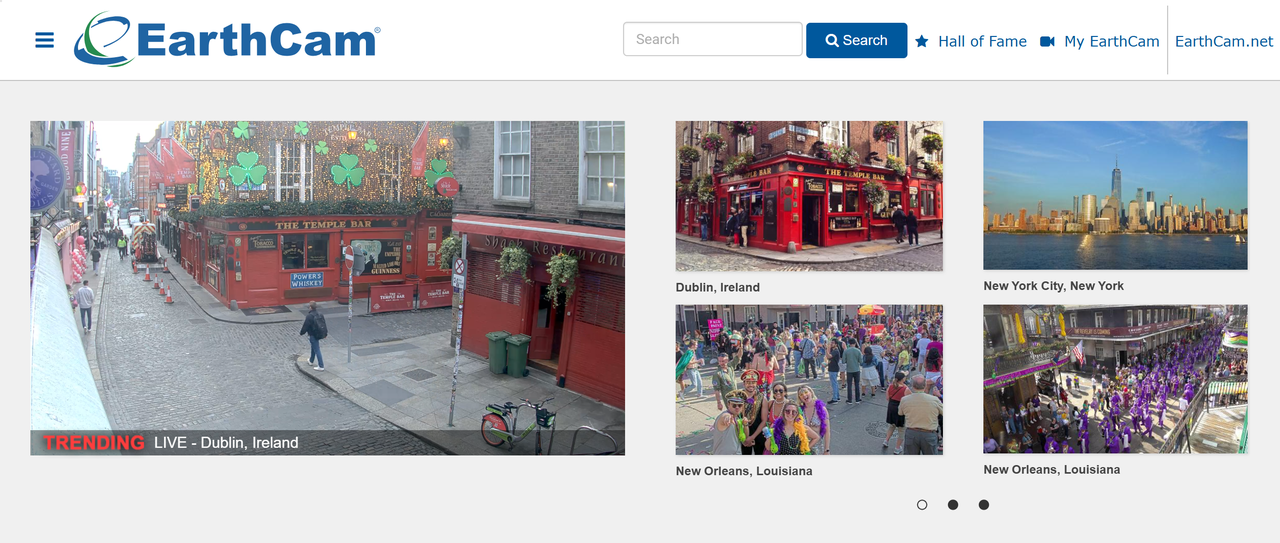Click New Orleans caption under purple parade photo
1280x543 pixels.
point(1051,469)
